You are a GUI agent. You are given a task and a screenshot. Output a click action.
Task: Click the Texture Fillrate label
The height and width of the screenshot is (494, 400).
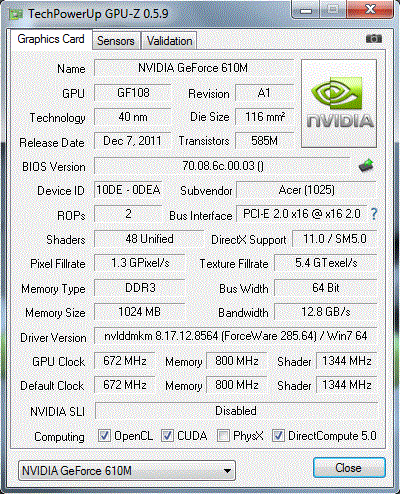[234, 264]
